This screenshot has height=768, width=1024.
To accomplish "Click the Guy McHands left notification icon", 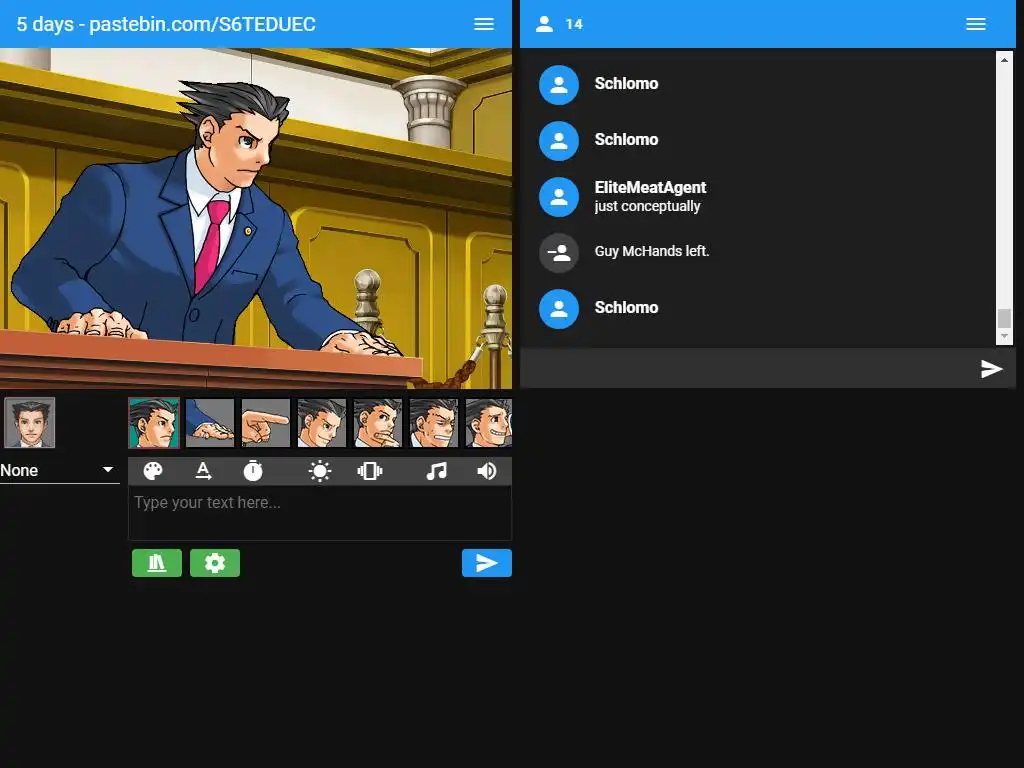I will point(558,253).
